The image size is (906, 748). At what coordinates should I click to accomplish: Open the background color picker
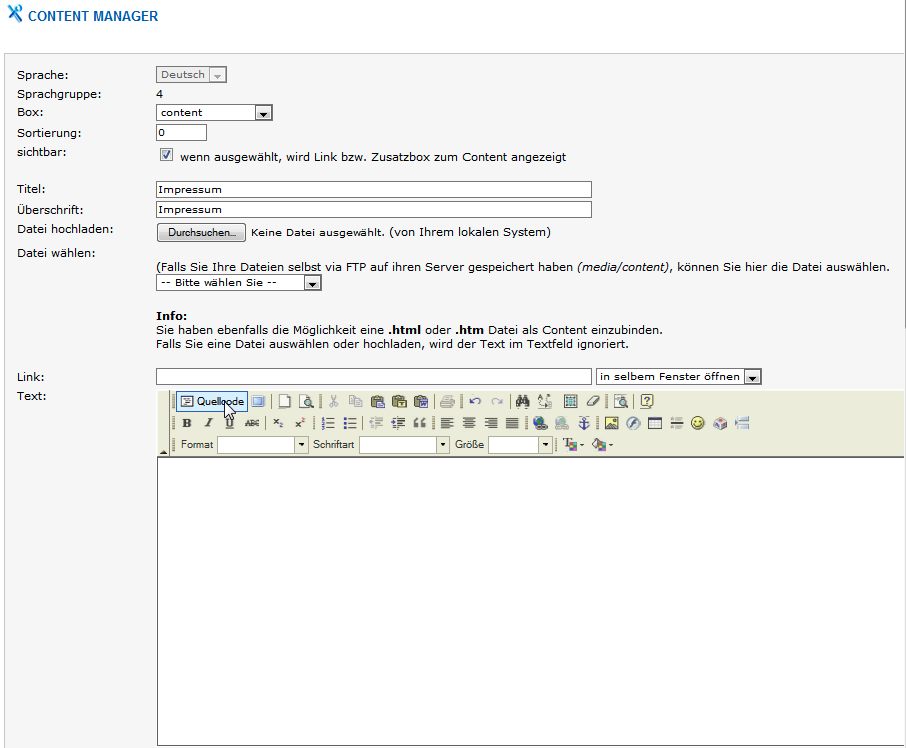tap(602, 445)
